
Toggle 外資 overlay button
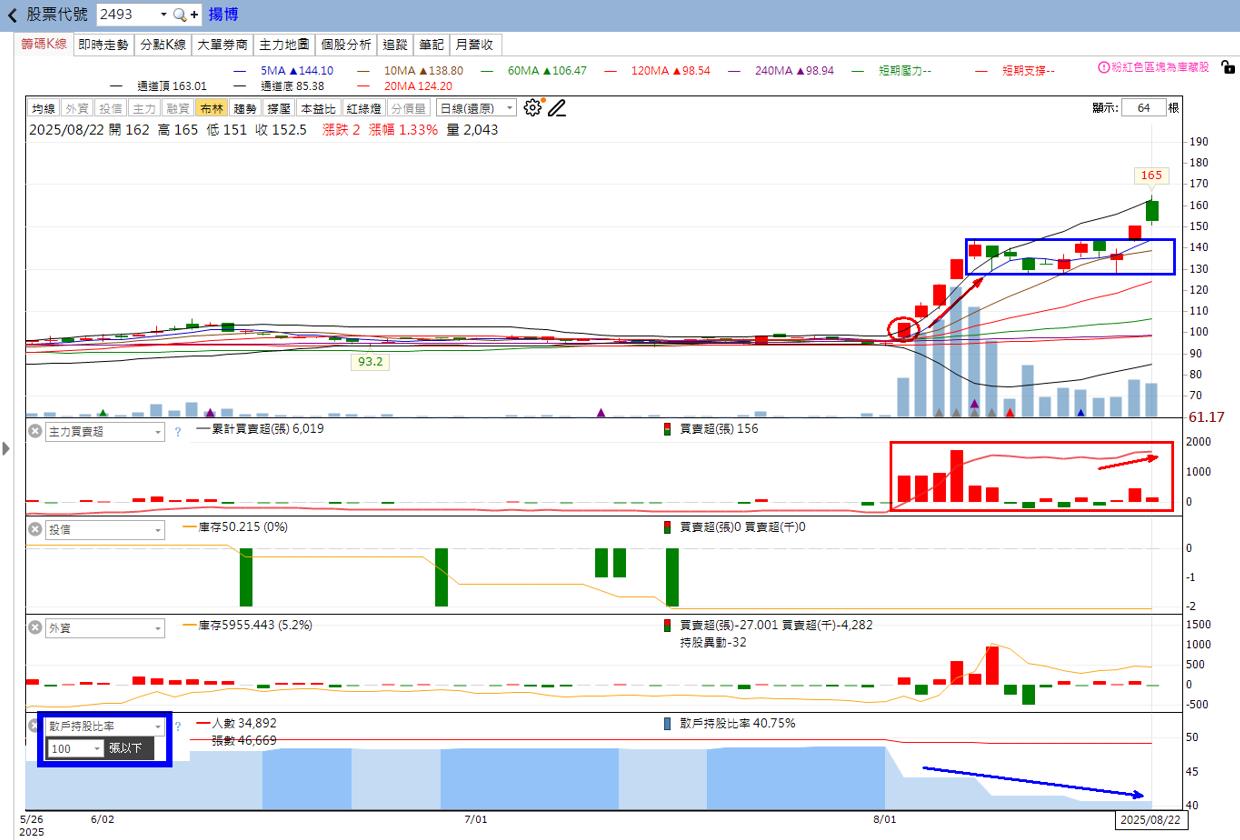77,109
